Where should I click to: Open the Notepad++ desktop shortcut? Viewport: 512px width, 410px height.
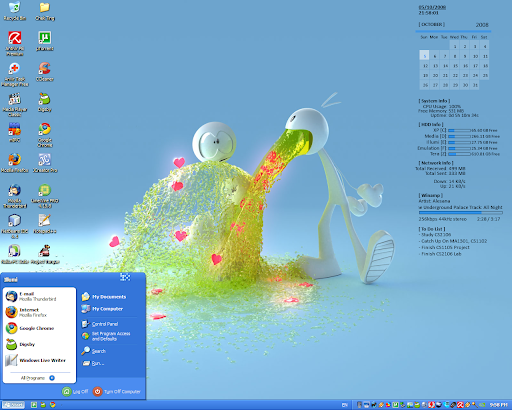[45, 224]
